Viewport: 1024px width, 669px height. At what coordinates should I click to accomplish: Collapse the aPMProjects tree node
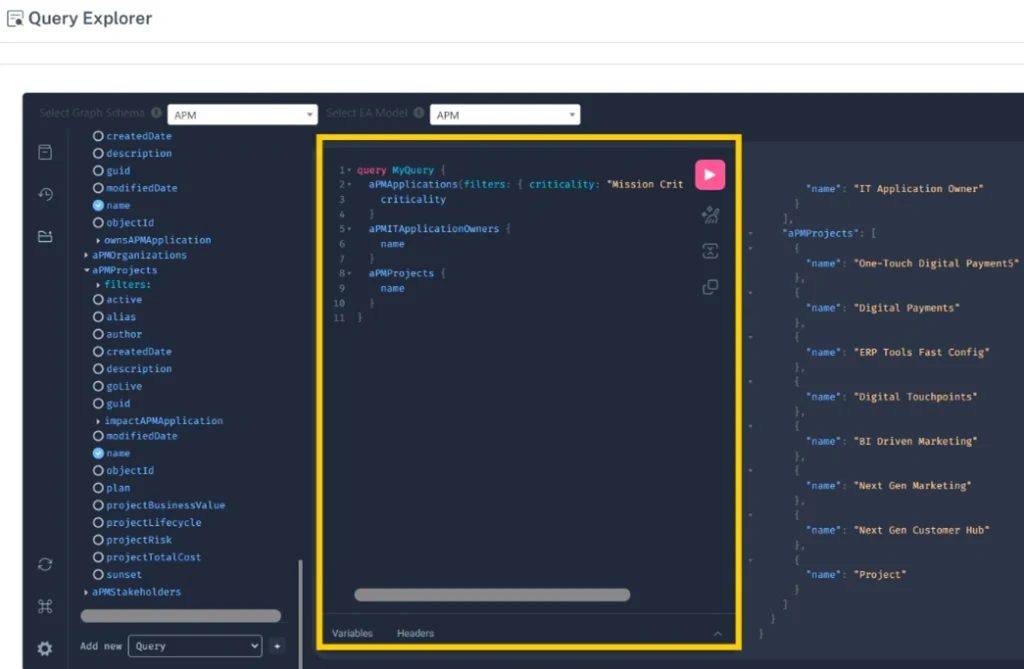[x=85, y=270]
